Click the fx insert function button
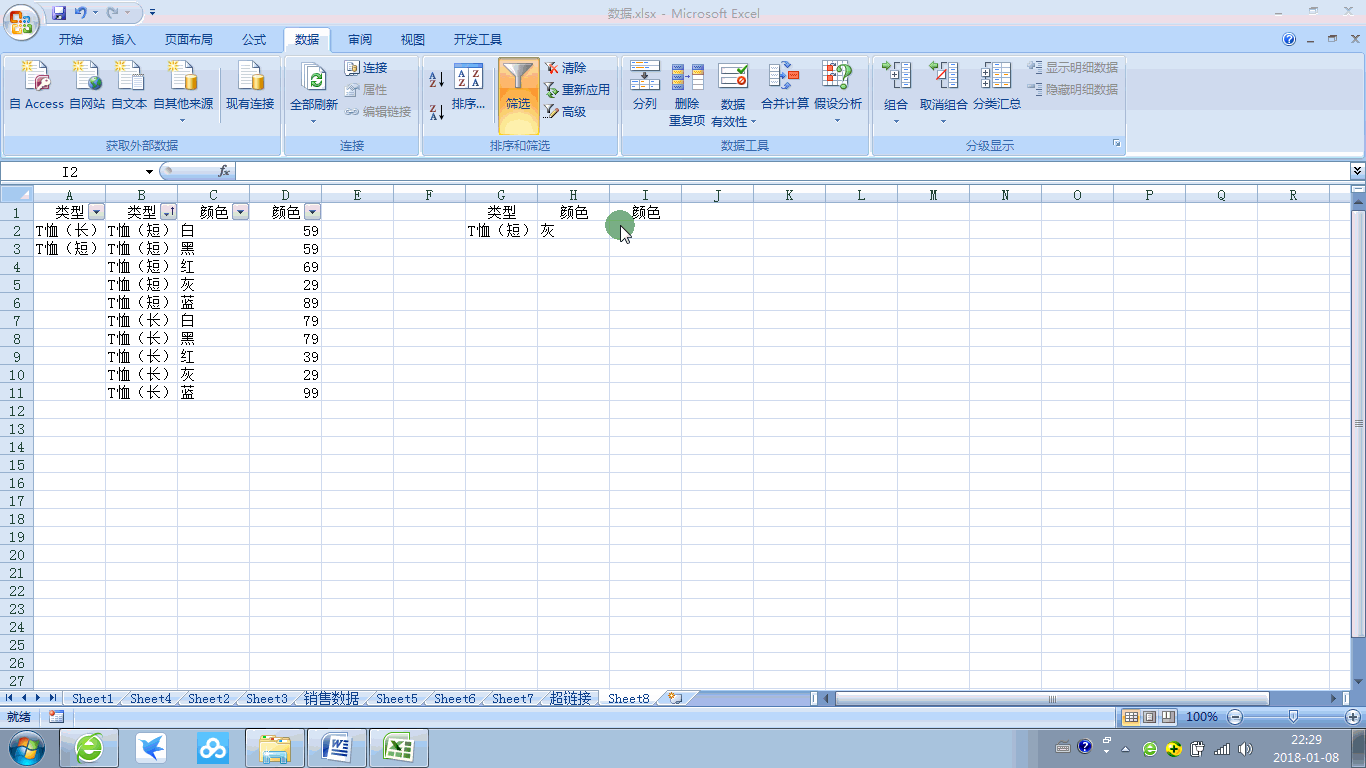The image size is (1366, 768). [225, 172]
